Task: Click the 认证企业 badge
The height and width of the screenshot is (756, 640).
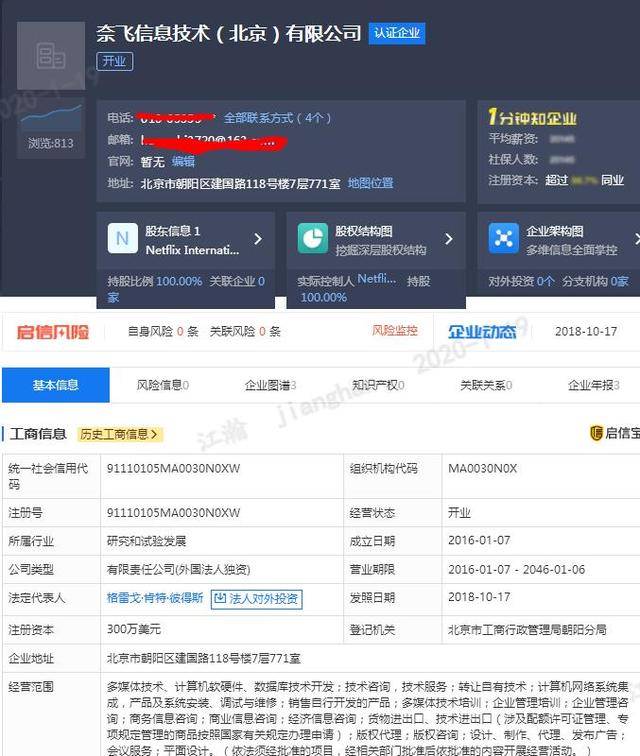Action: pyautogui.click(x=397, y=33)
